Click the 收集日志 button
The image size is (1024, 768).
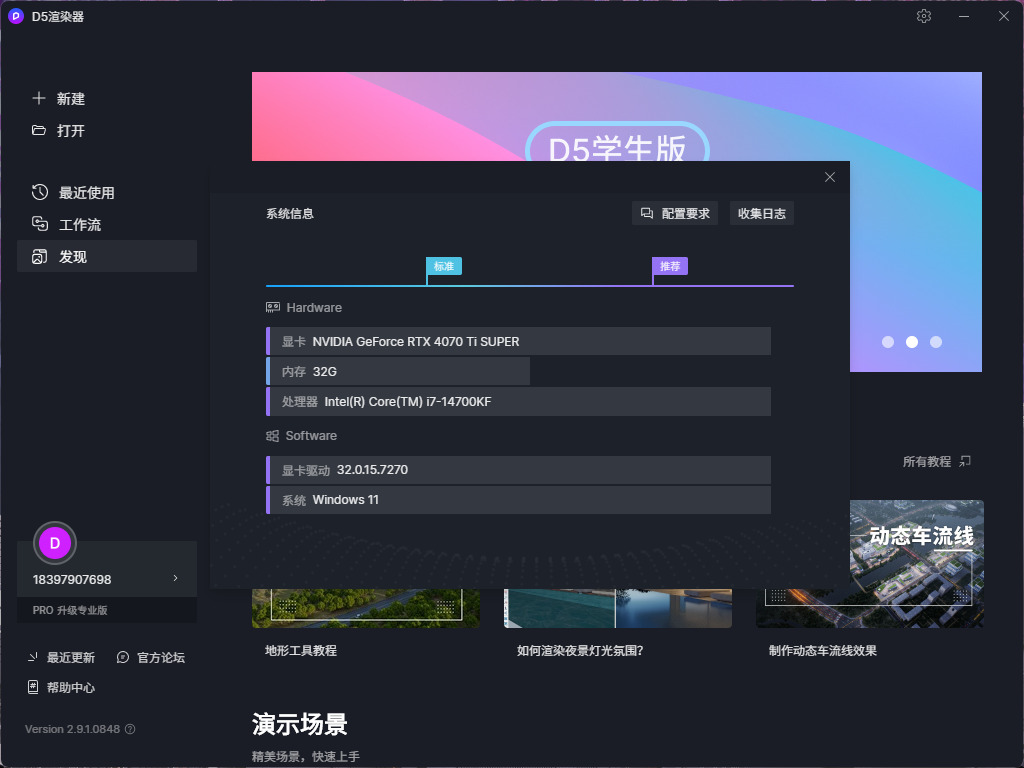coord(761,213)
